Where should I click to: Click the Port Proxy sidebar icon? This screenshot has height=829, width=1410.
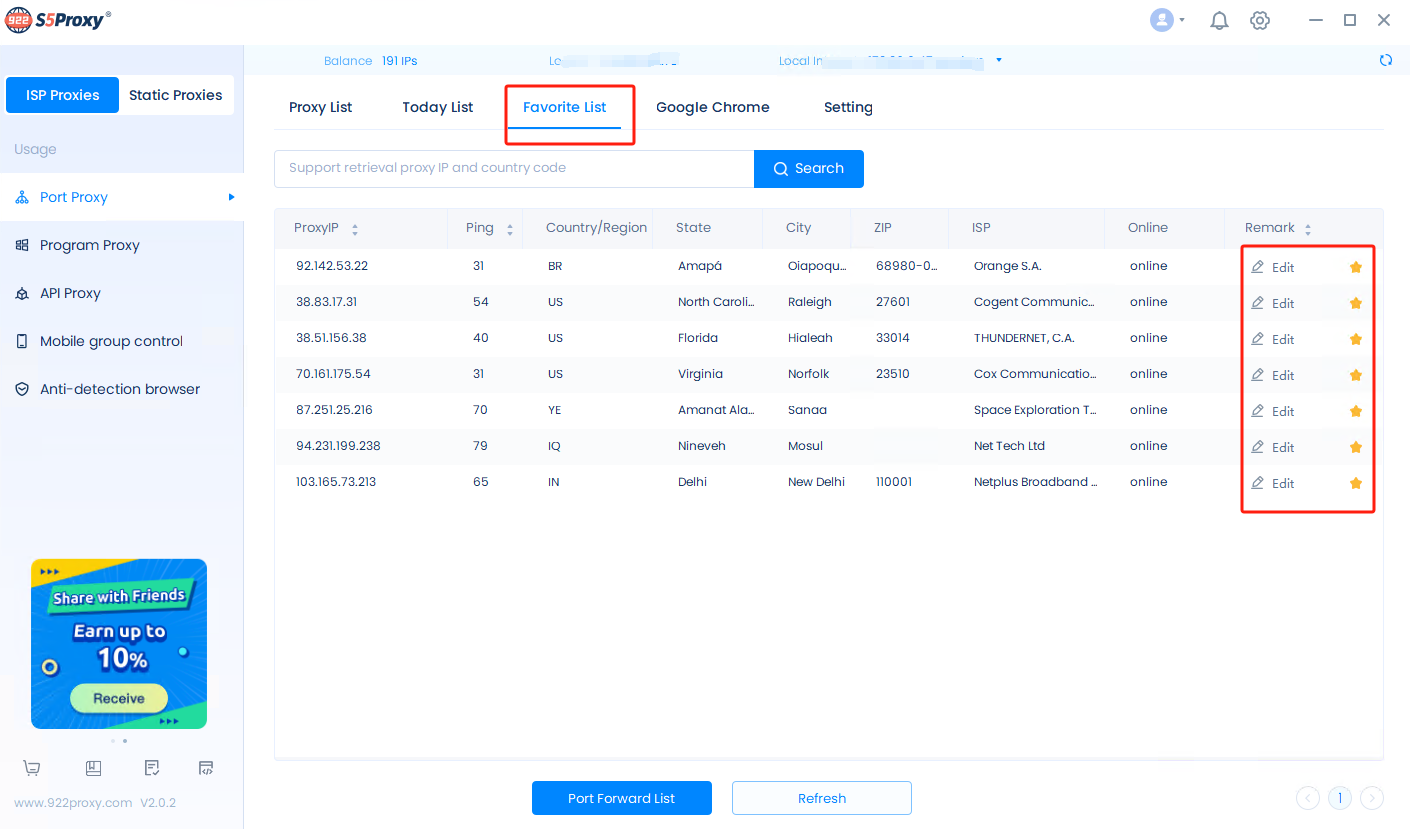point(22,197)
